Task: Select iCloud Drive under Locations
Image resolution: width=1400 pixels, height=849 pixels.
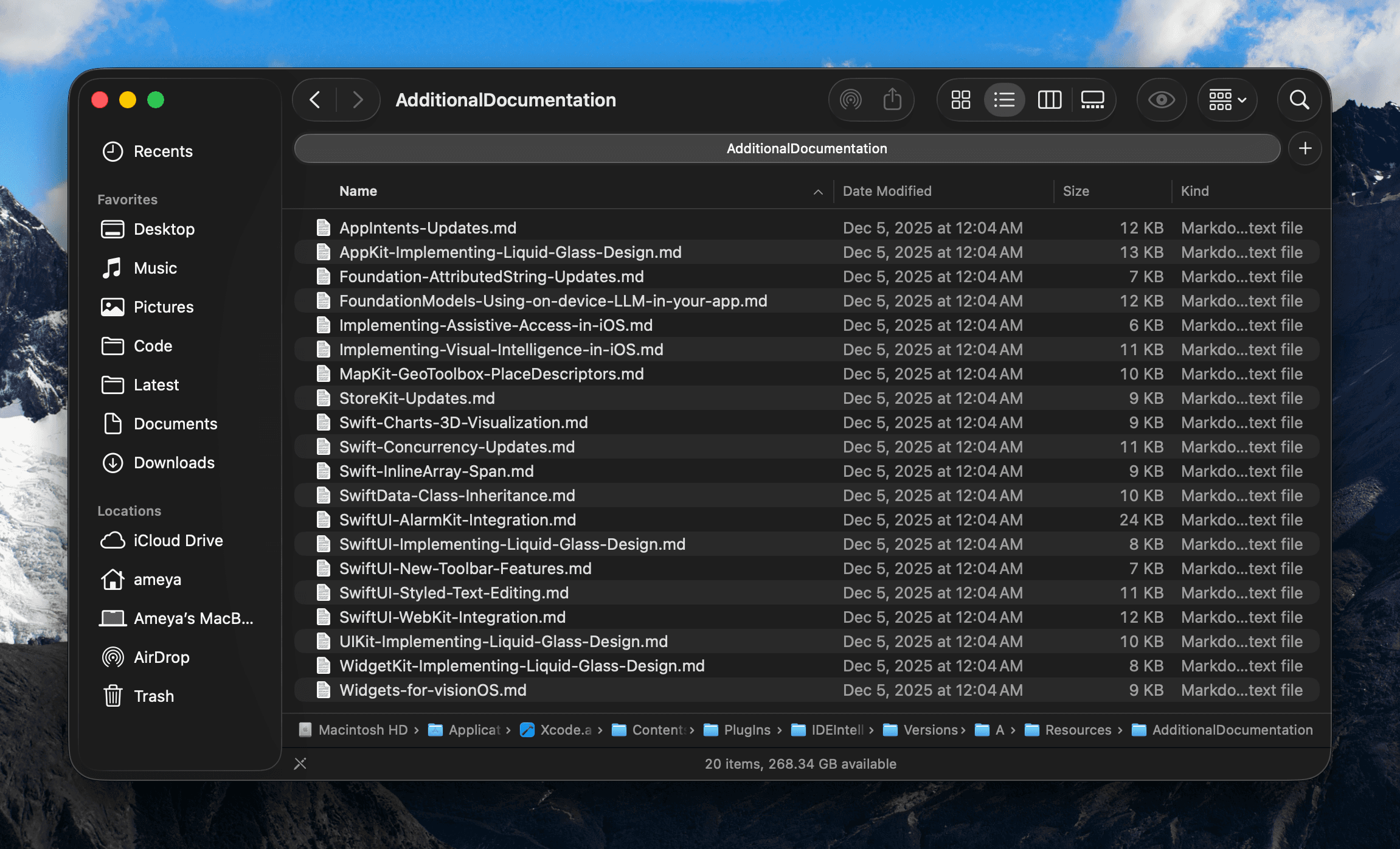Action: pyautogui.click(x=178, y=540)
